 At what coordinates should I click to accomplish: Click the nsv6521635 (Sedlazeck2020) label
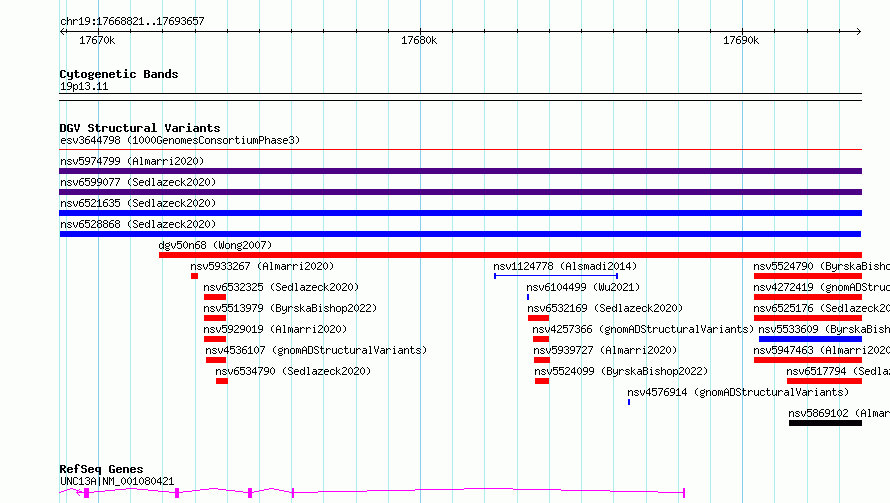point(138,203)
